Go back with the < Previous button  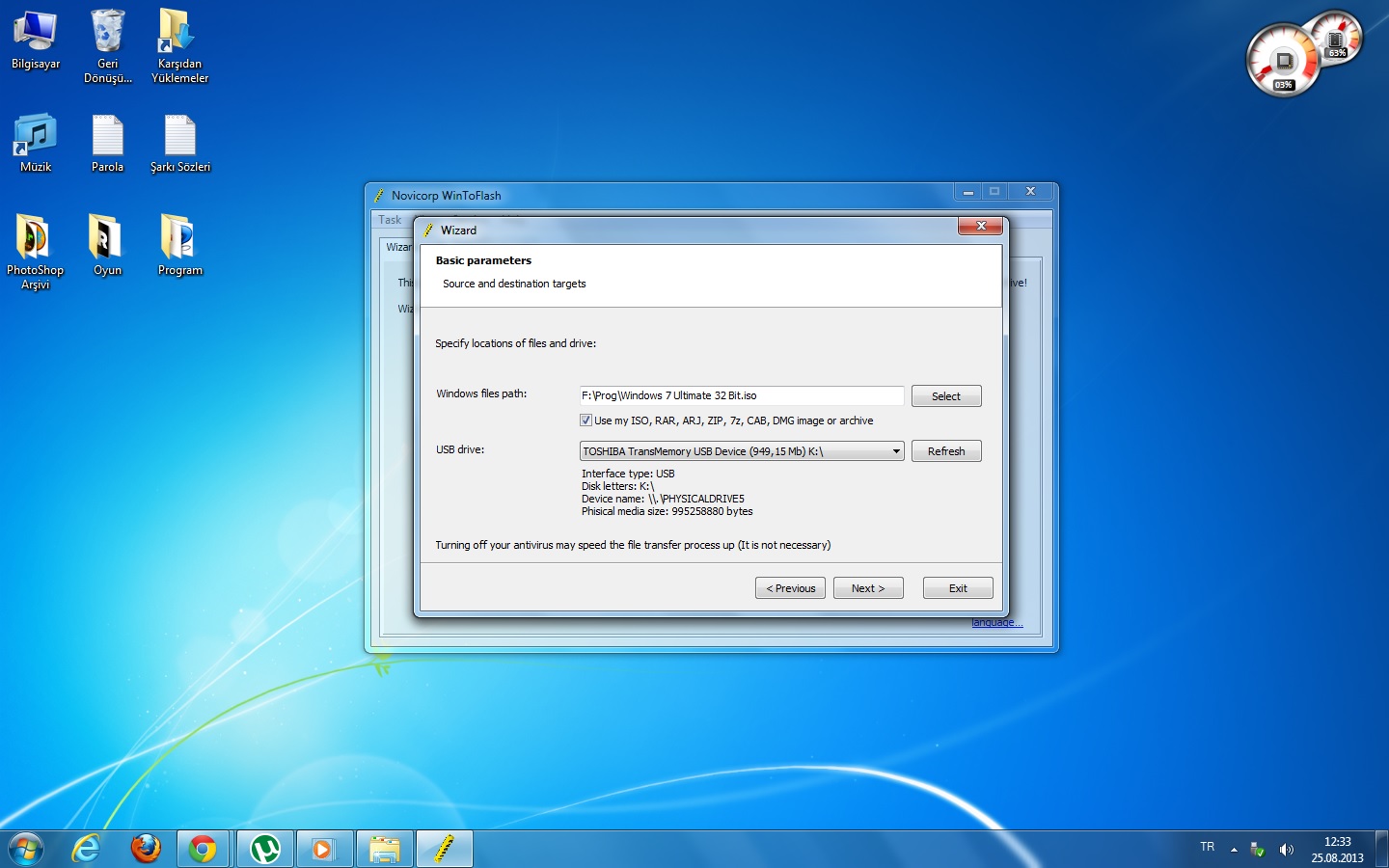point(790,588)
